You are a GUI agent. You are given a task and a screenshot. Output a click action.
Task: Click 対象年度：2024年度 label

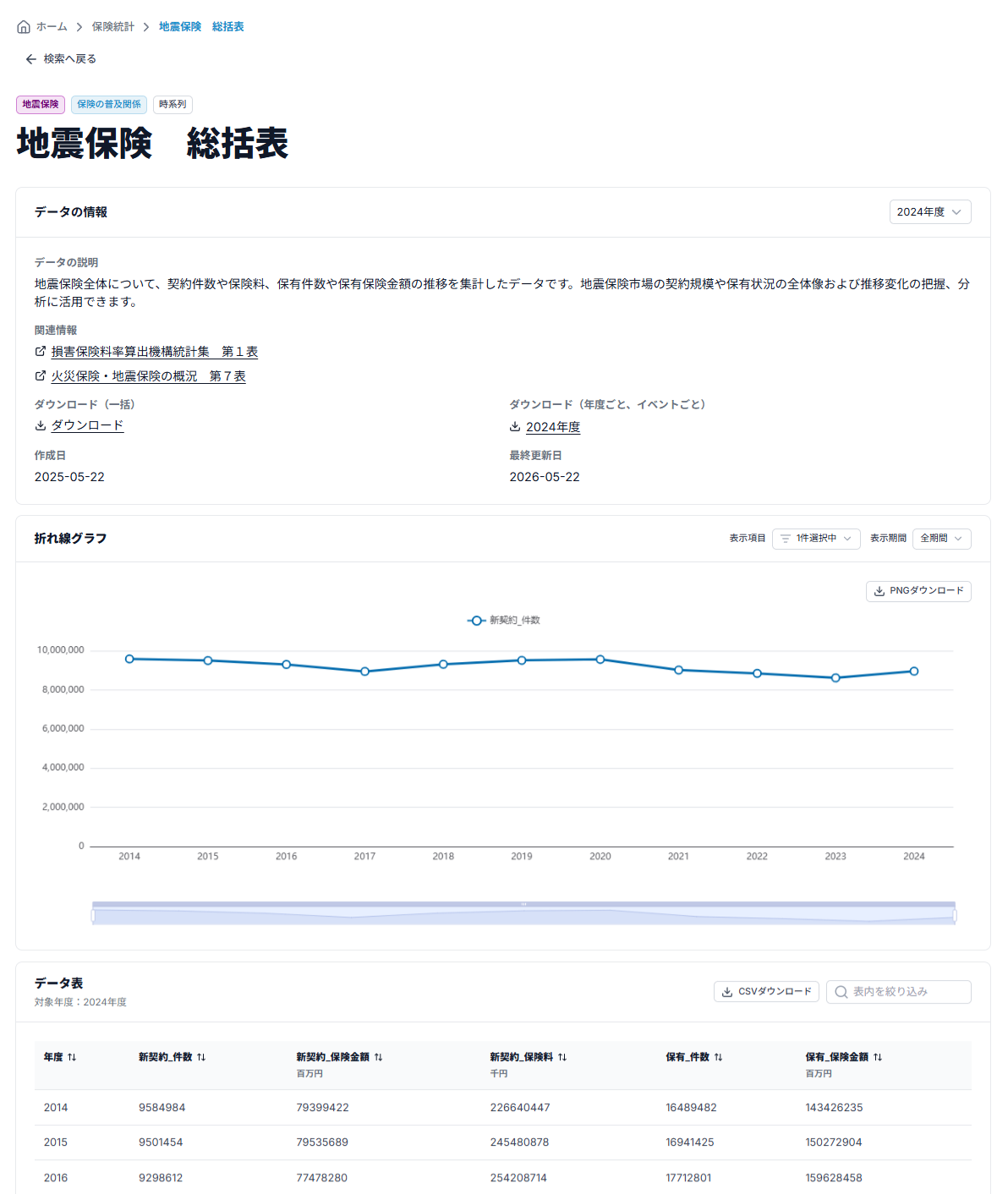click(x=80, y=1002)
